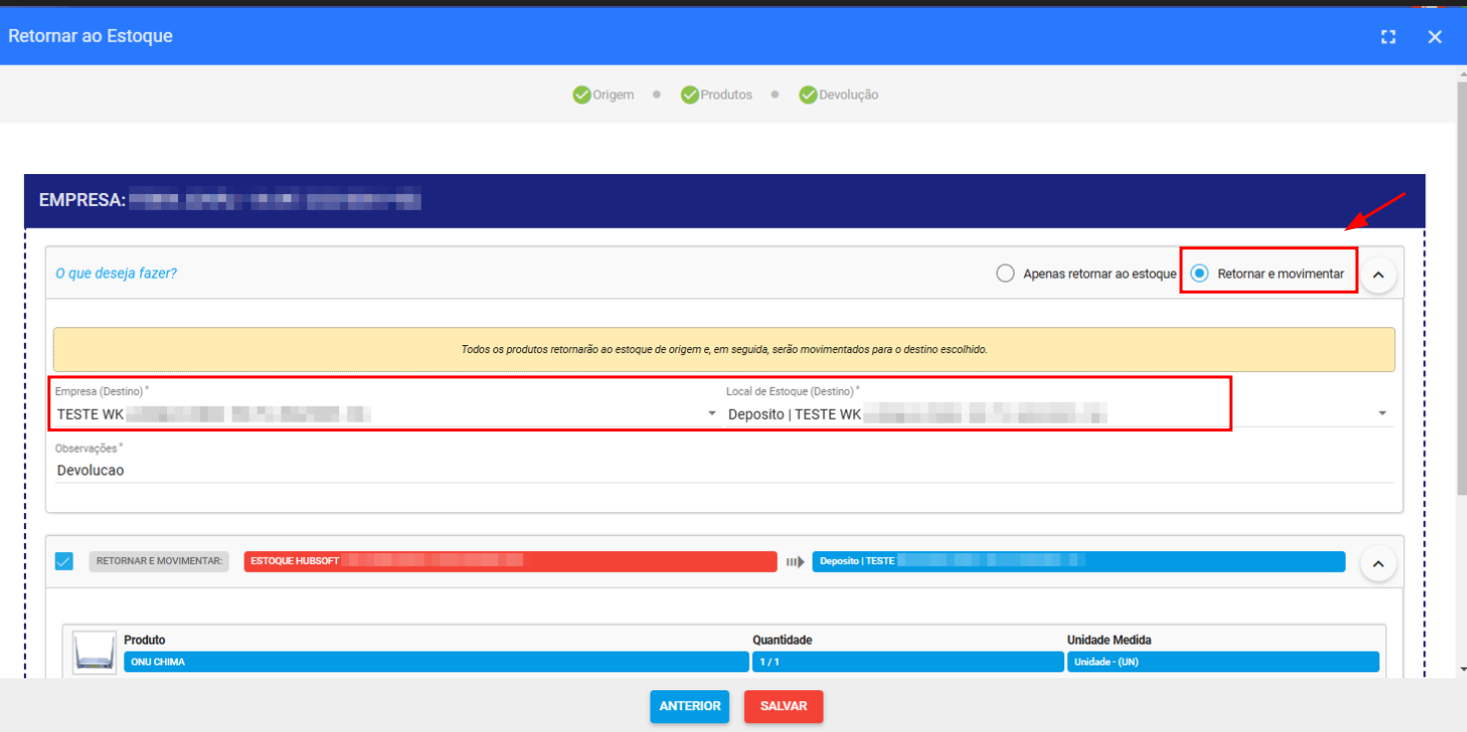Click the Devolução step checkmark icon

click(x=808, y=95)
